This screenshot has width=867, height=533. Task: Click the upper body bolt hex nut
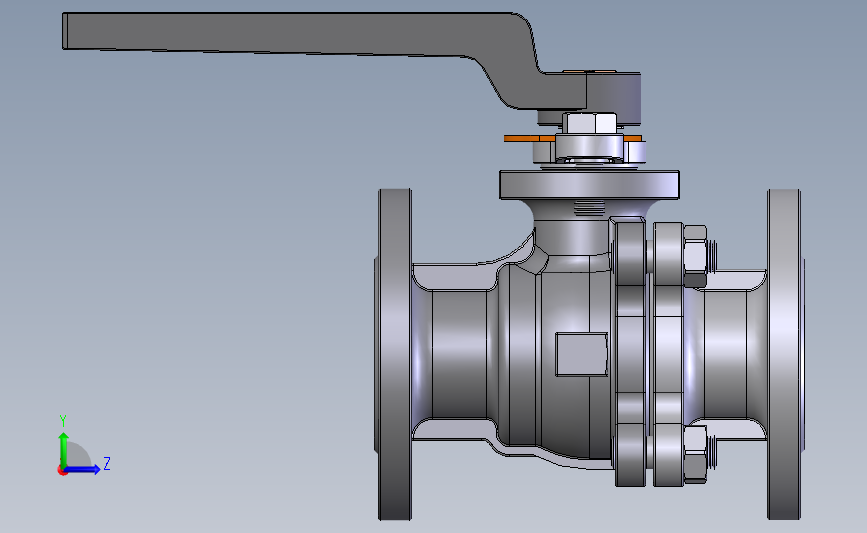pos(695,256)
